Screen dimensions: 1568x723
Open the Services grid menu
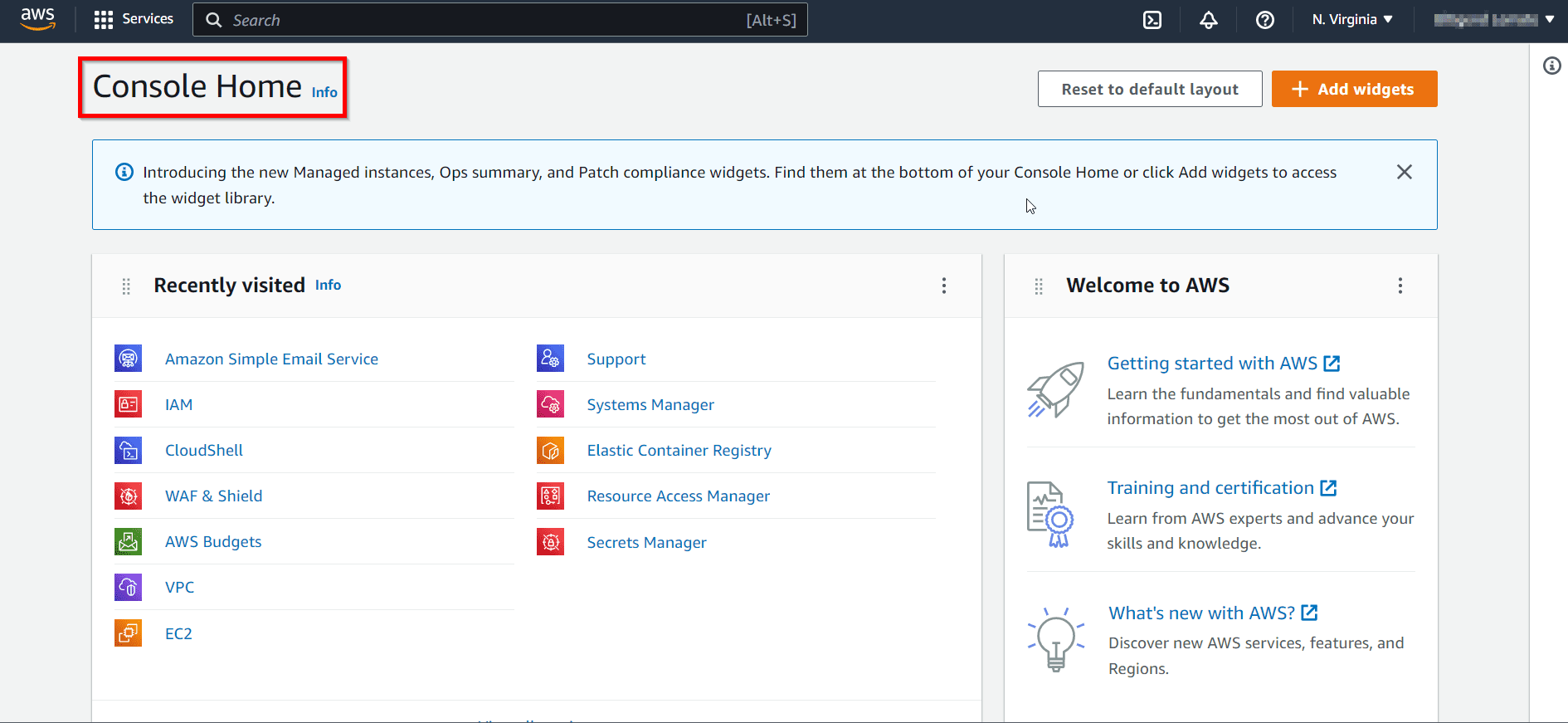tap(104, 20)
